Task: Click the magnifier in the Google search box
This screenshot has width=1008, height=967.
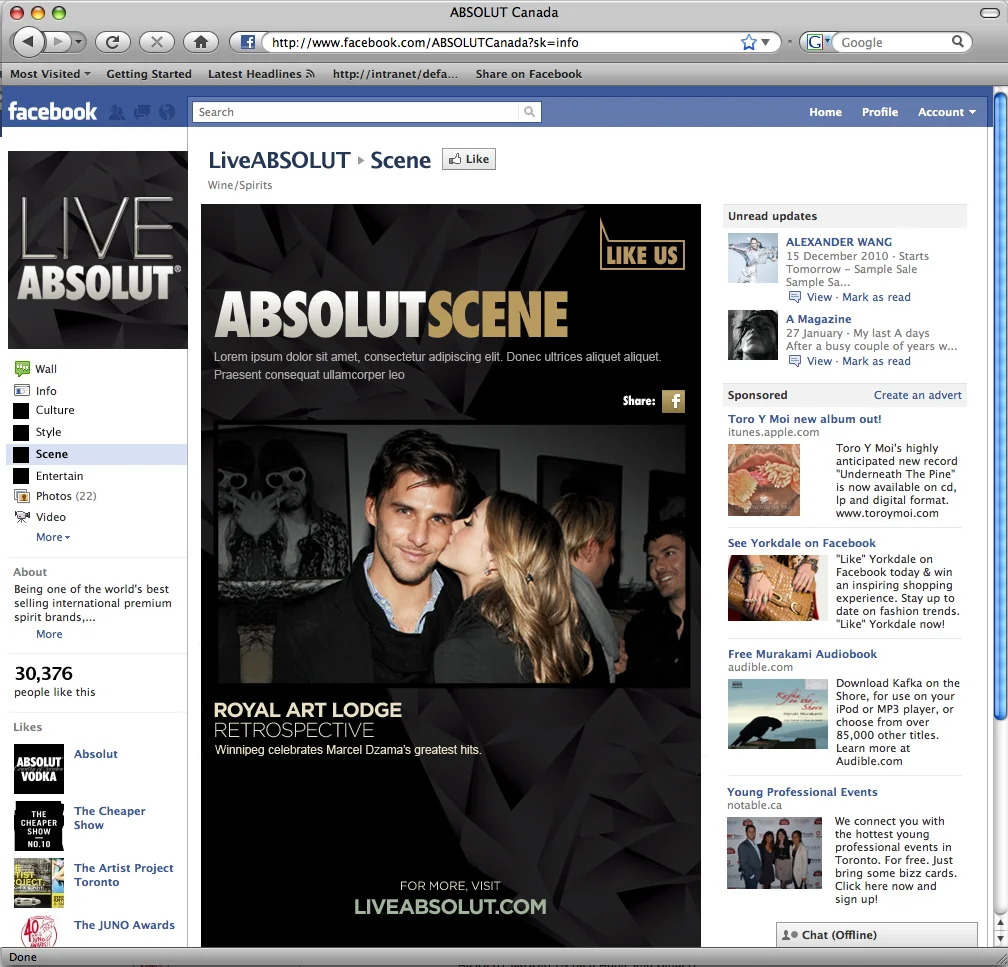Action: [957, 42]
